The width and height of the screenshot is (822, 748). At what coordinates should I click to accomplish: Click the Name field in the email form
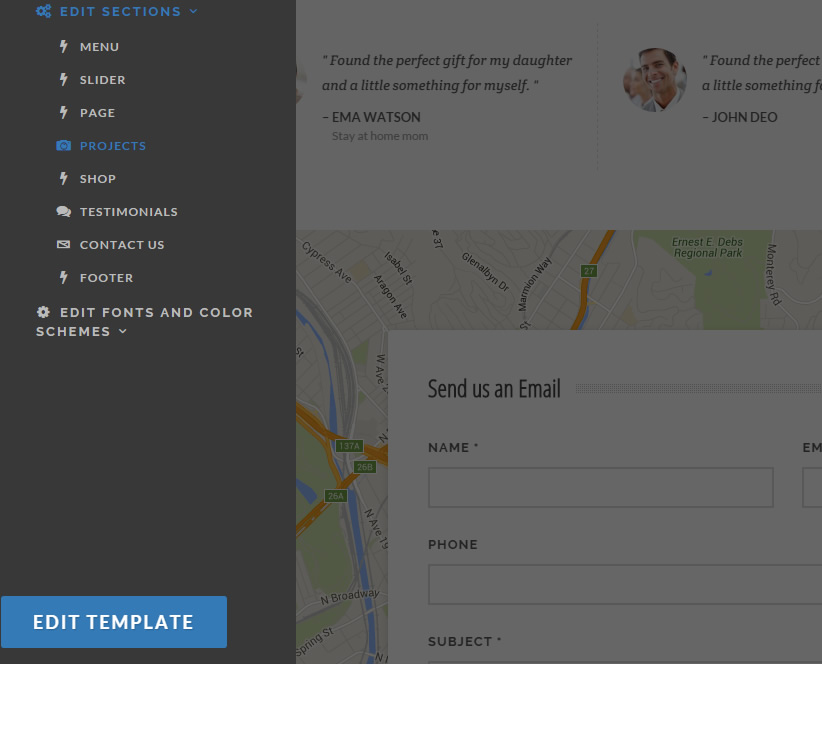pyautogui.click(x=600, y=487)
